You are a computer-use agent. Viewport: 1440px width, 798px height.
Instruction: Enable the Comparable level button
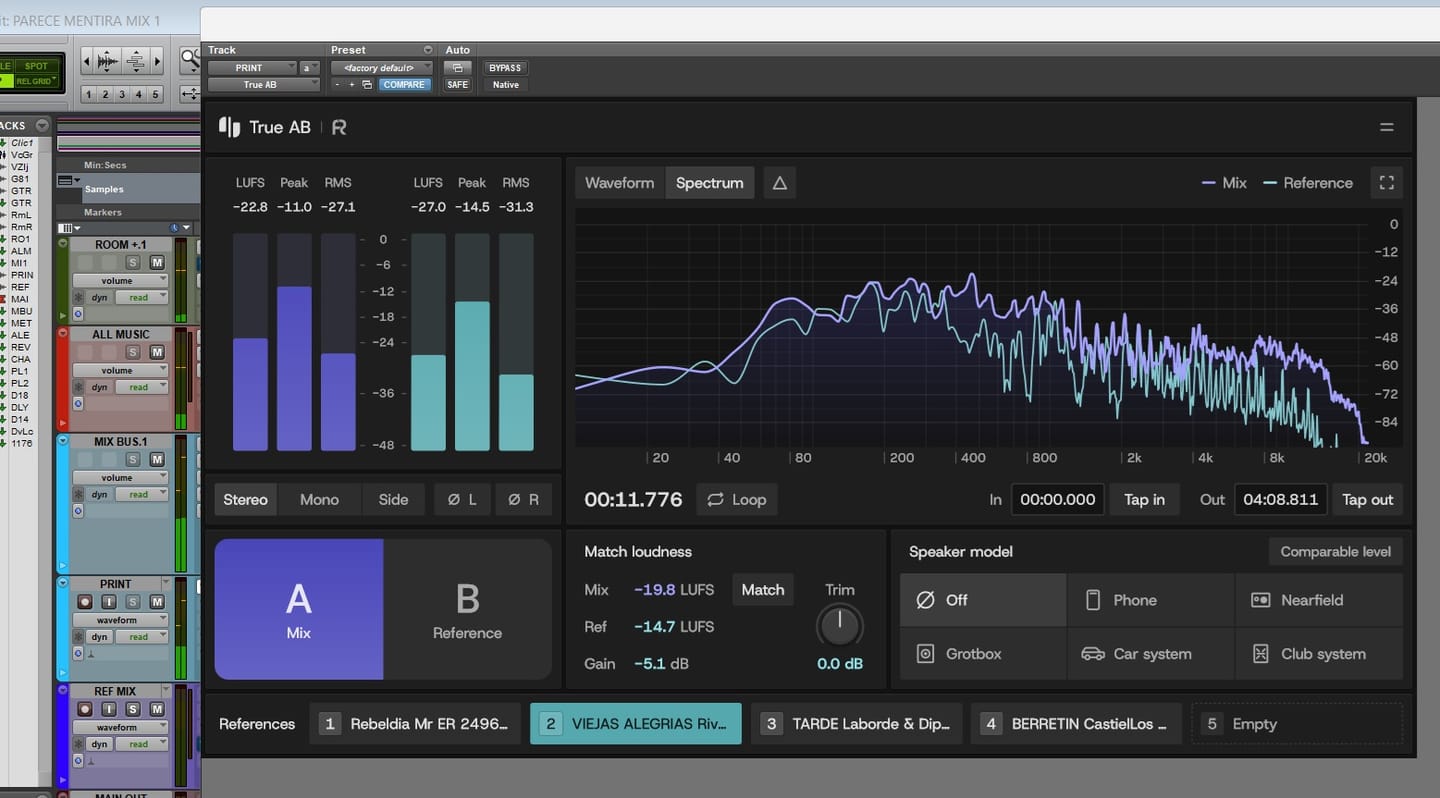point(1336,552)
